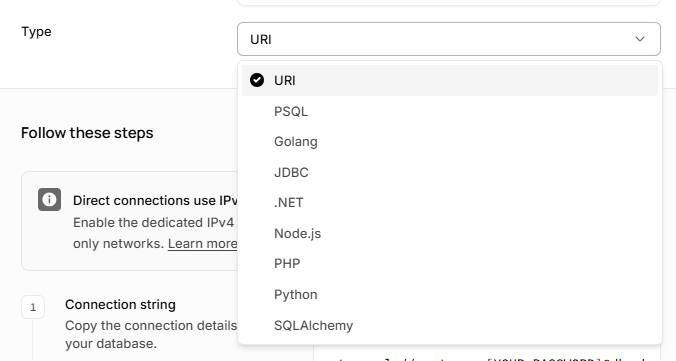This screenshot has width=676, height=361.
Task: Click the Type field label
Action: coord(36,31)
